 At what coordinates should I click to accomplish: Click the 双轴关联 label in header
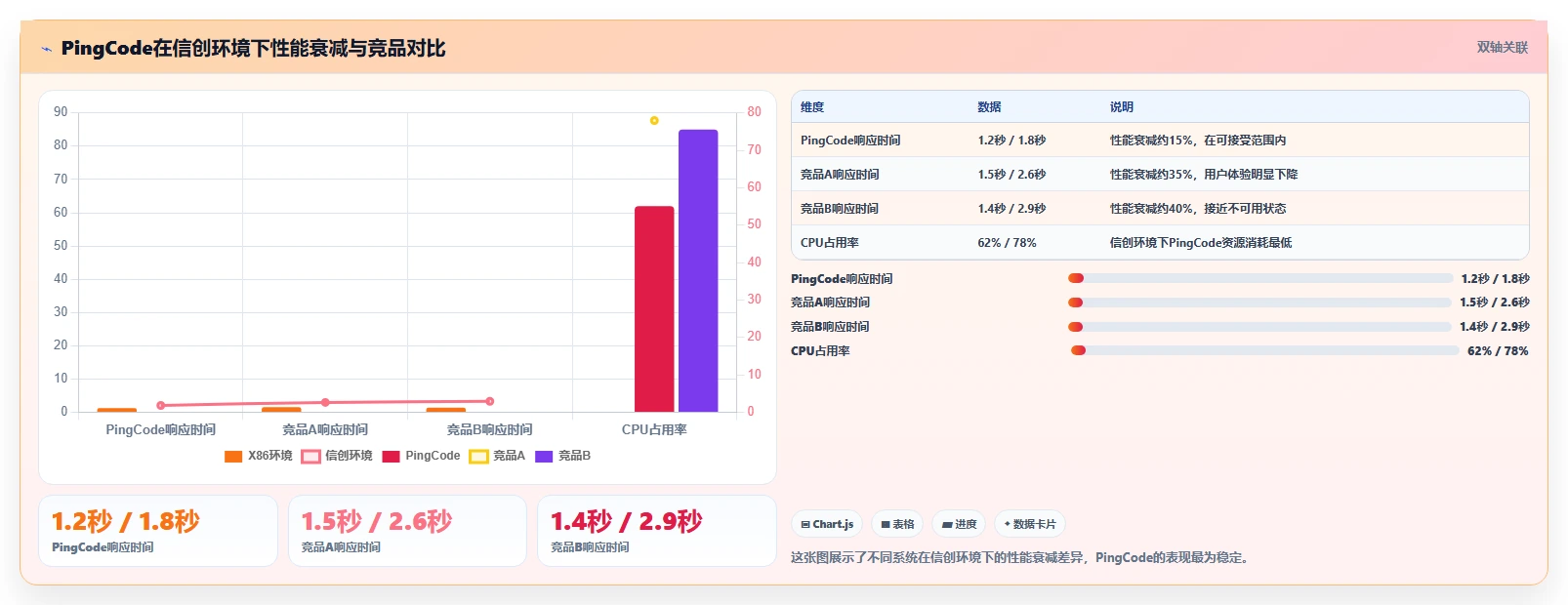[x=1503, y=47]
